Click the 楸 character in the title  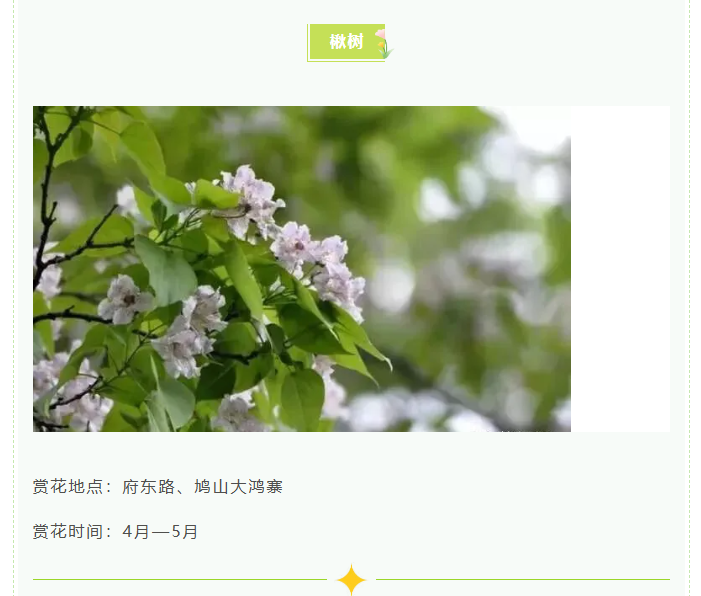tap(338, 42)
